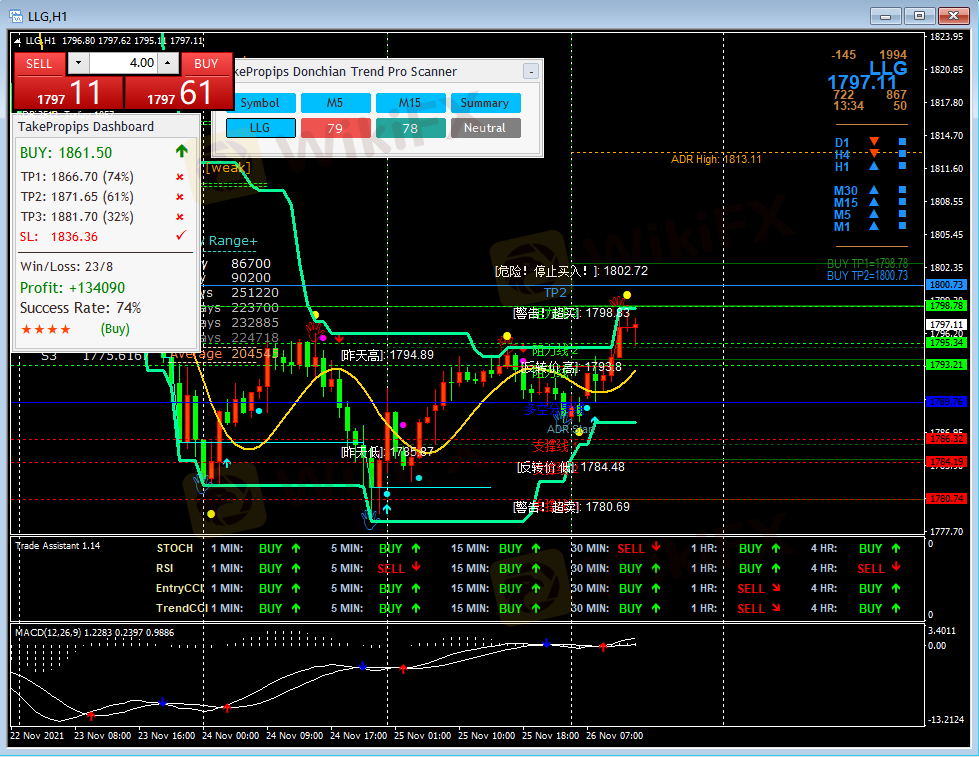
Task: Click the orange down triangle beside D1
Action: coord(874,142)
